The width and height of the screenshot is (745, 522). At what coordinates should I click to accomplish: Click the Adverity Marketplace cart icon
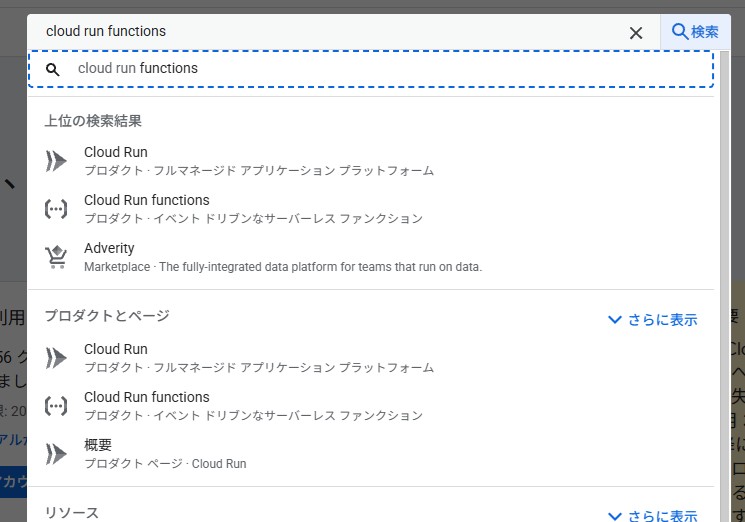(x=57, y=257)
